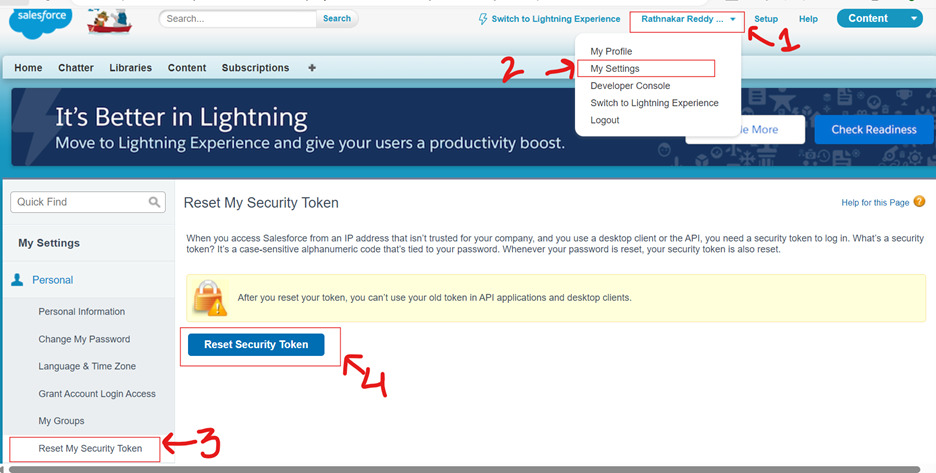Viewport: 936px width, 473px height.
Task: Click the help question mark icon
Action: 919,202
